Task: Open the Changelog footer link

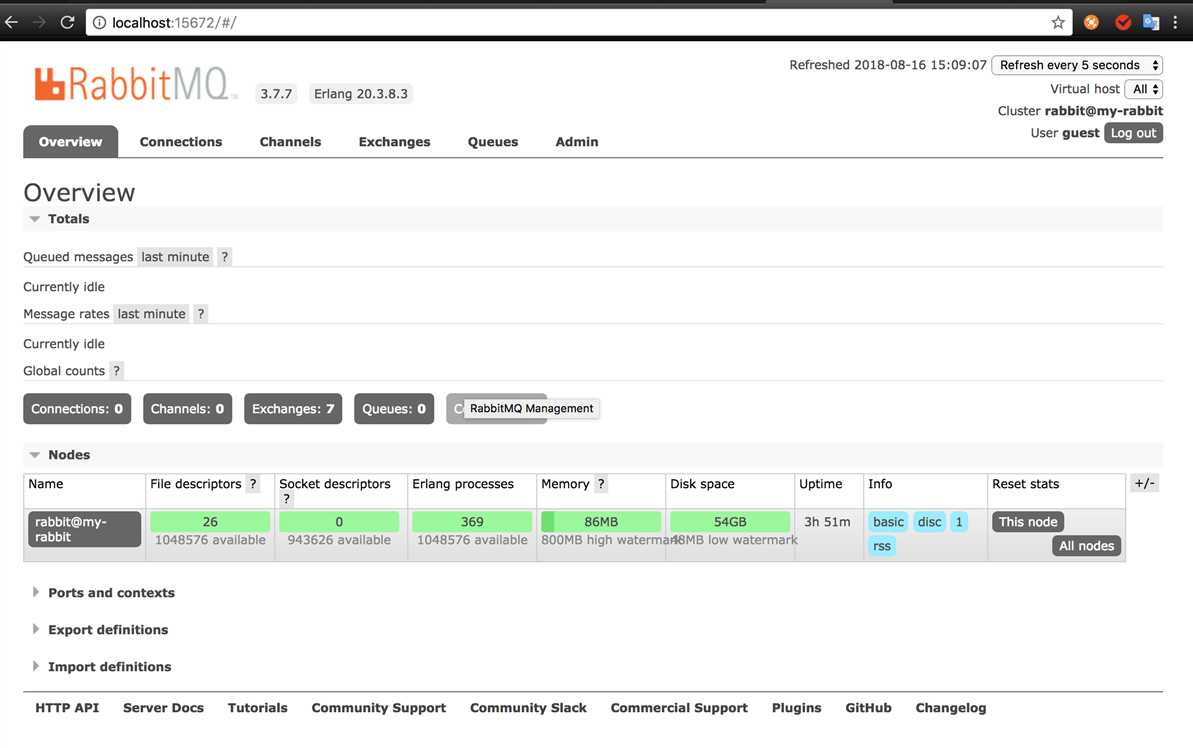Action: 950,708
